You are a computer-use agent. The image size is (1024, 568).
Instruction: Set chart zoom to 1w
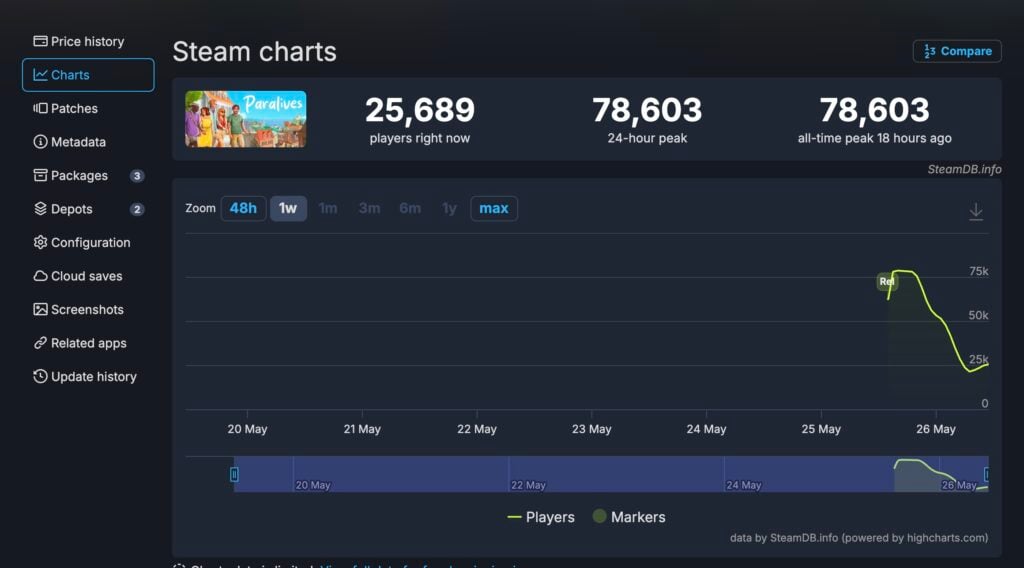pos(288,208)
